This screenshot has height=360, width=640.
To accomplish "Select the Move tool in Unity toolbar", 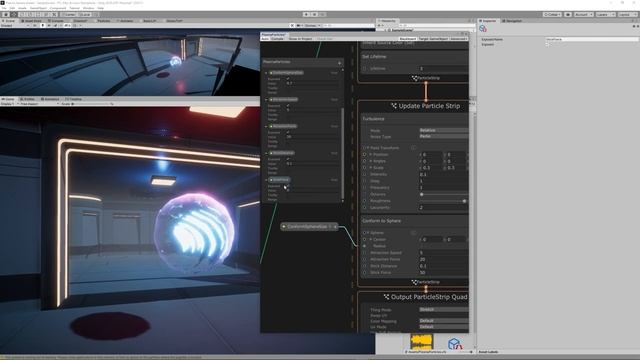I will [x=13, y=14].
